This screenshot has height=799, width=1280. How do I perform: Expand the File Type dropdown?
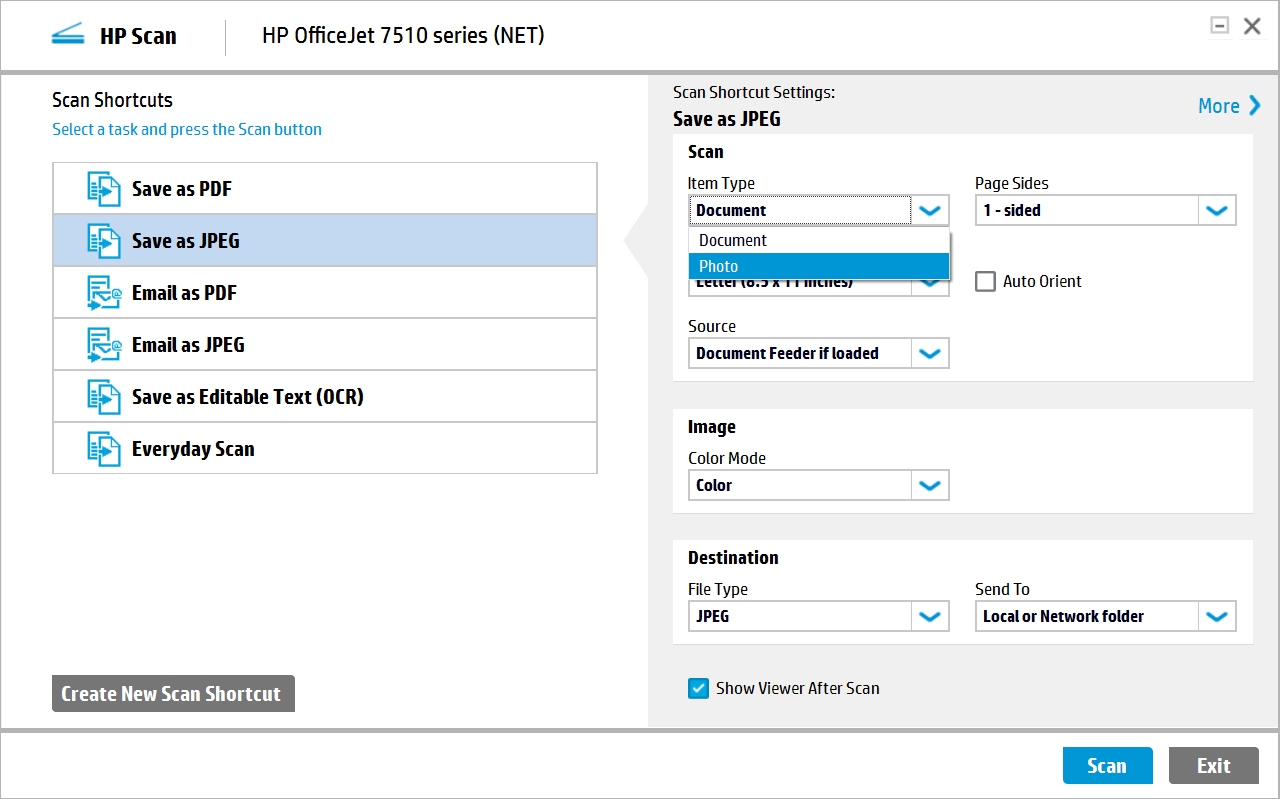tap(929, 616)
